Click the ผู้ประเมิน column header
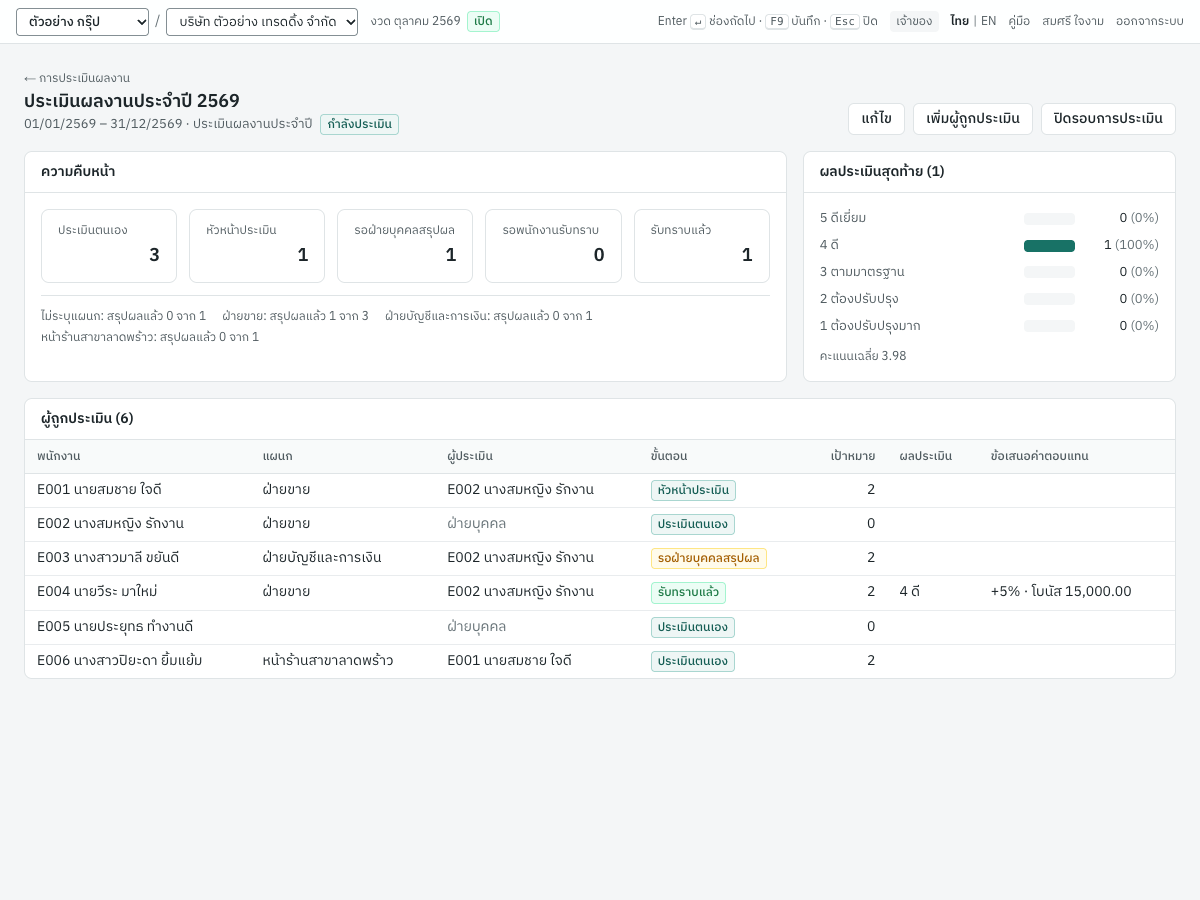The width and height of the screenshot is (1200, 900). [x=470, y=456]
